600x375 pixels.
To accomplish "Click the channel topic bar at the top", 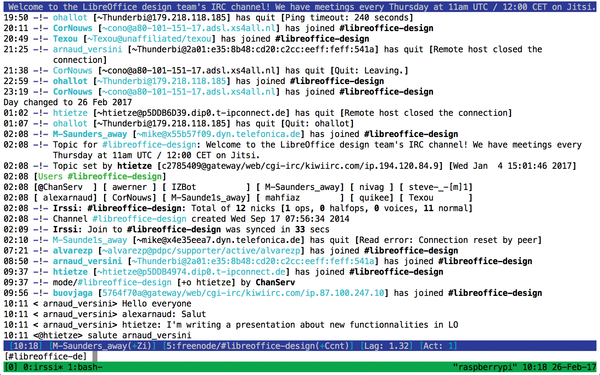I will point(300,7).
